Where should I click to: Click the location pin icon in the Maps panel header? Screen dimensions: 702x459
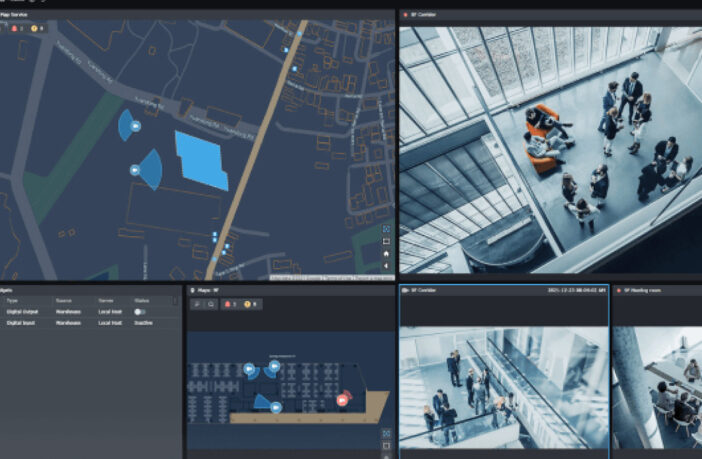pos(193,291)
